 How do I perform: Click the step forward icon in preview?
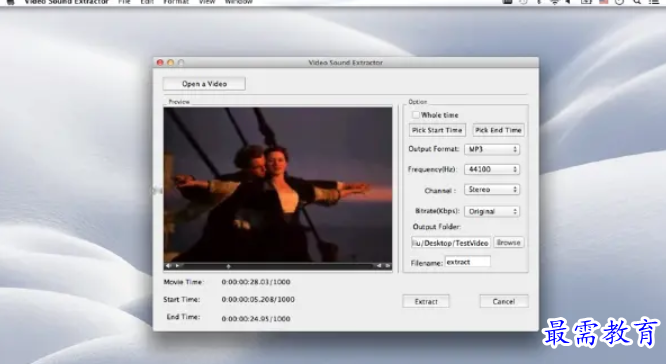pyautogui.click(x=387, y=266)
